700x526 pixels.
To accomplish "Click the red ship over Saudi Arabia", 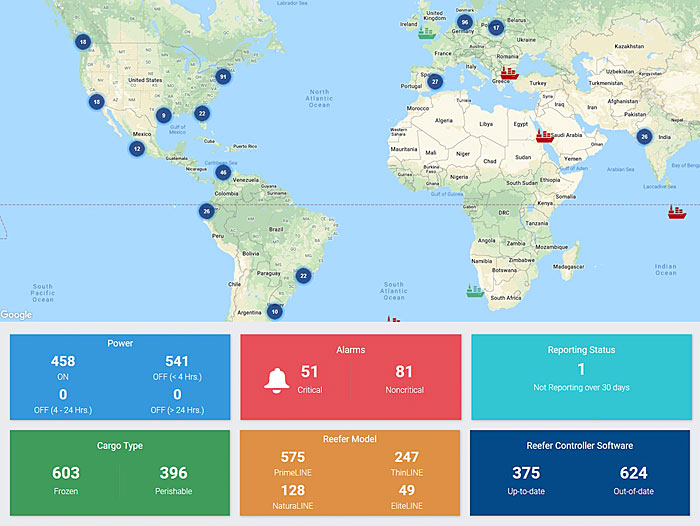I will coord(545,136).
